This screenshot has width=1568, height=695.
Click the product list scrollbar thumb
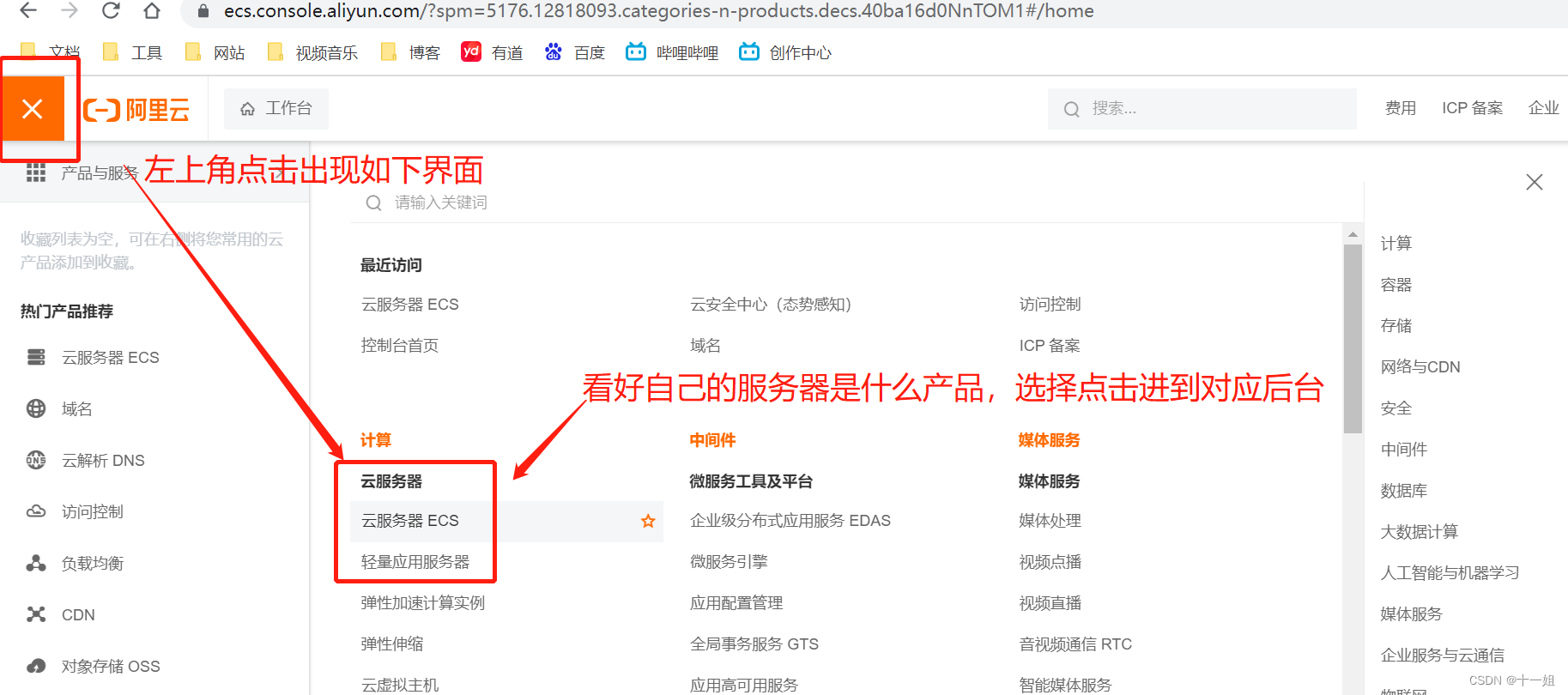[x=1353, y=339]
